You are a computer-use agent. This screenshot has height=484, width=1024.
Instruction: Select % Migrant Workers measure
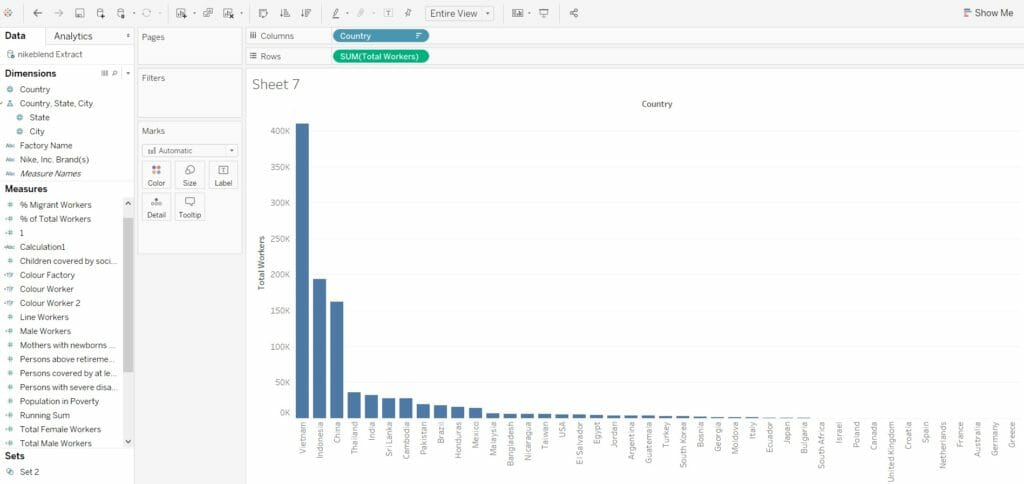pyautogui.click(x=56, y=205)
